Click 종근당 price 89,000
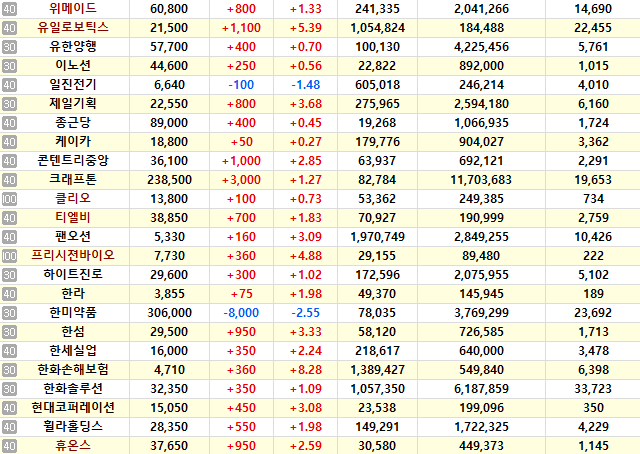This screenshot has width=640, height=454. click(169, 123)
